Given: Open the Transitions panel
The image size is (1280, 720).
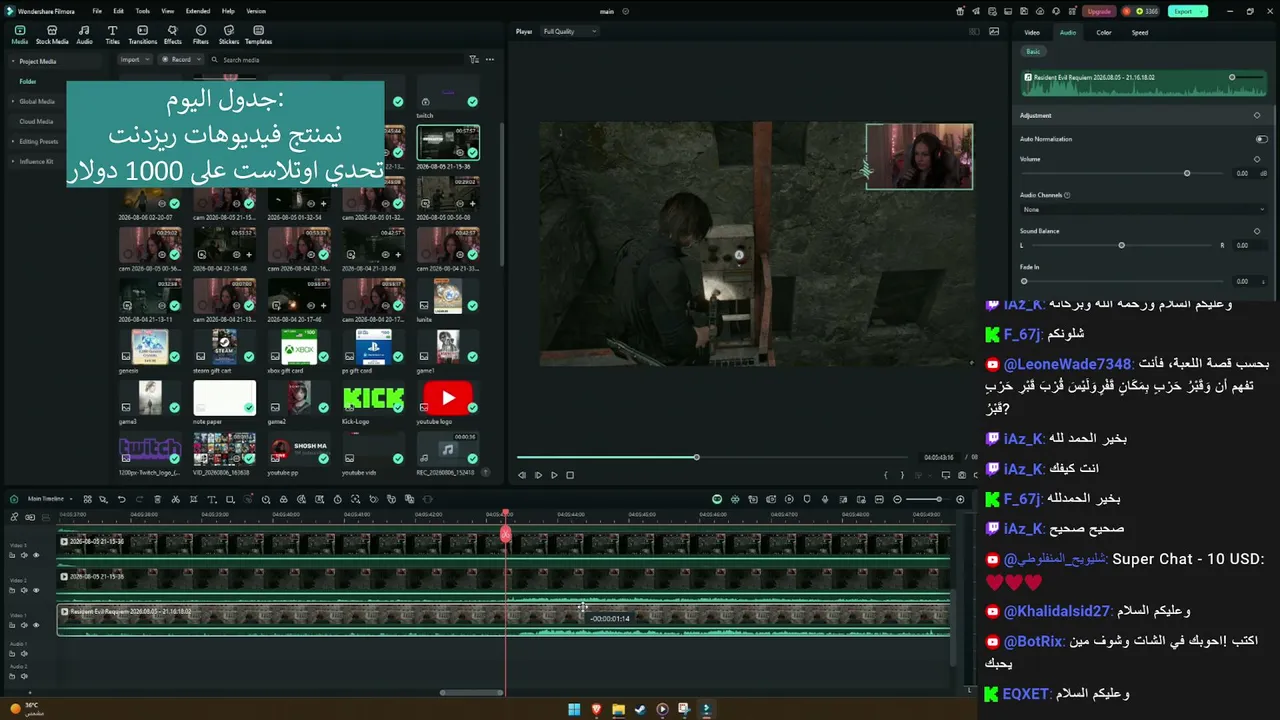Looking at the screenshot, I should 143,35.
